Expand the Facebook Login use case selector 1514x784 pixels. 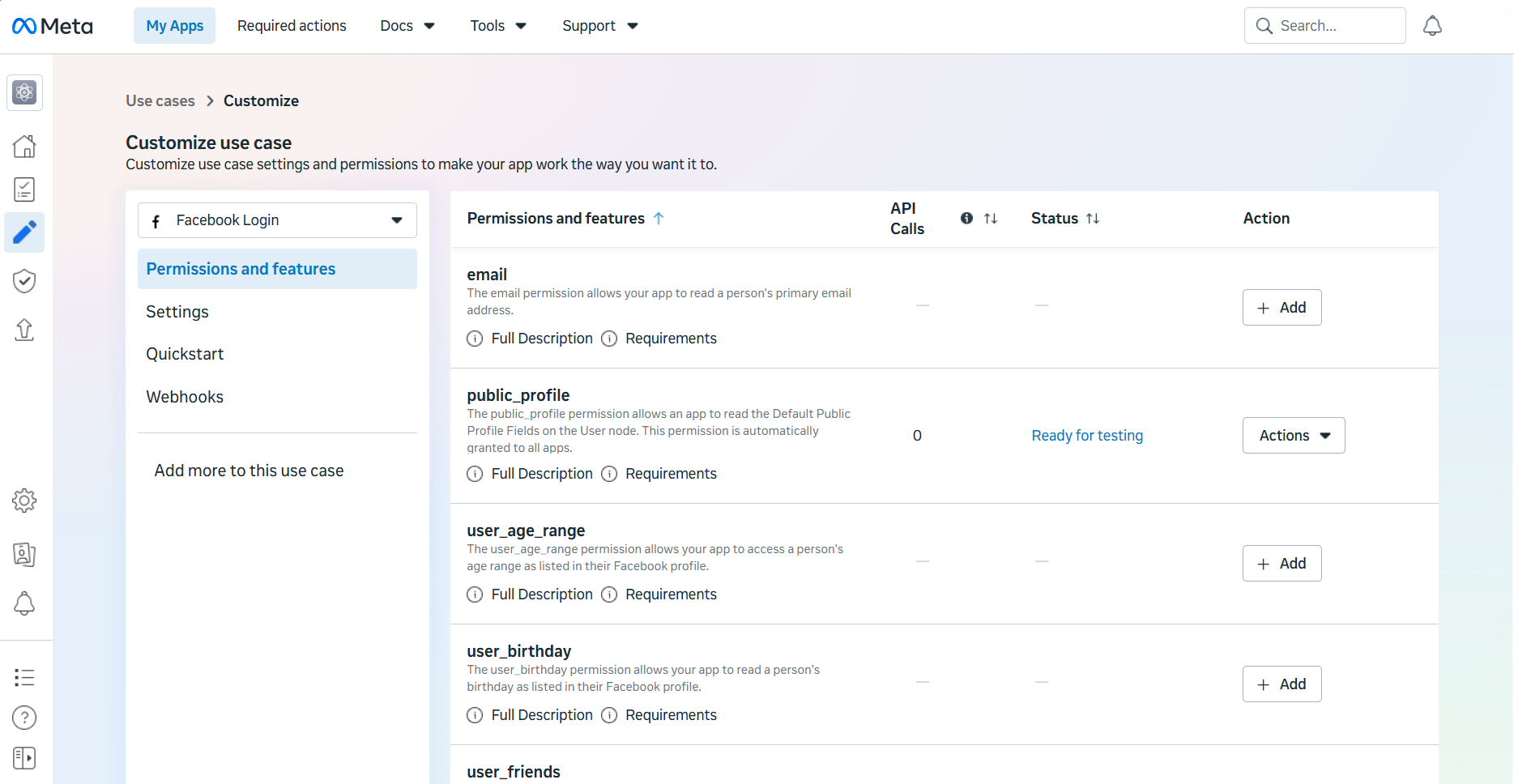(277, 220)
